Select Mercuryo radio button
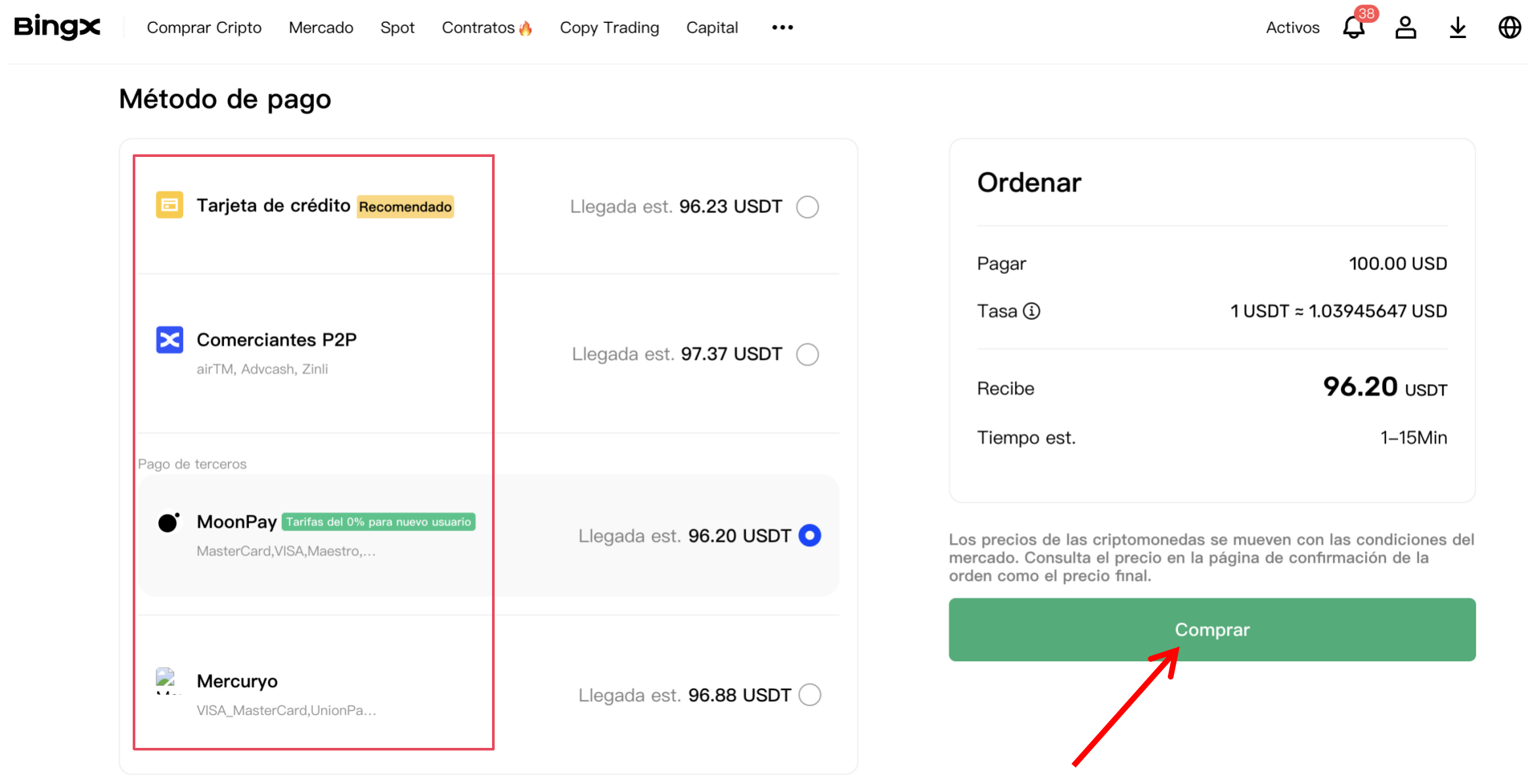This screenshot has height=784, width=1528. coord(809,695)
